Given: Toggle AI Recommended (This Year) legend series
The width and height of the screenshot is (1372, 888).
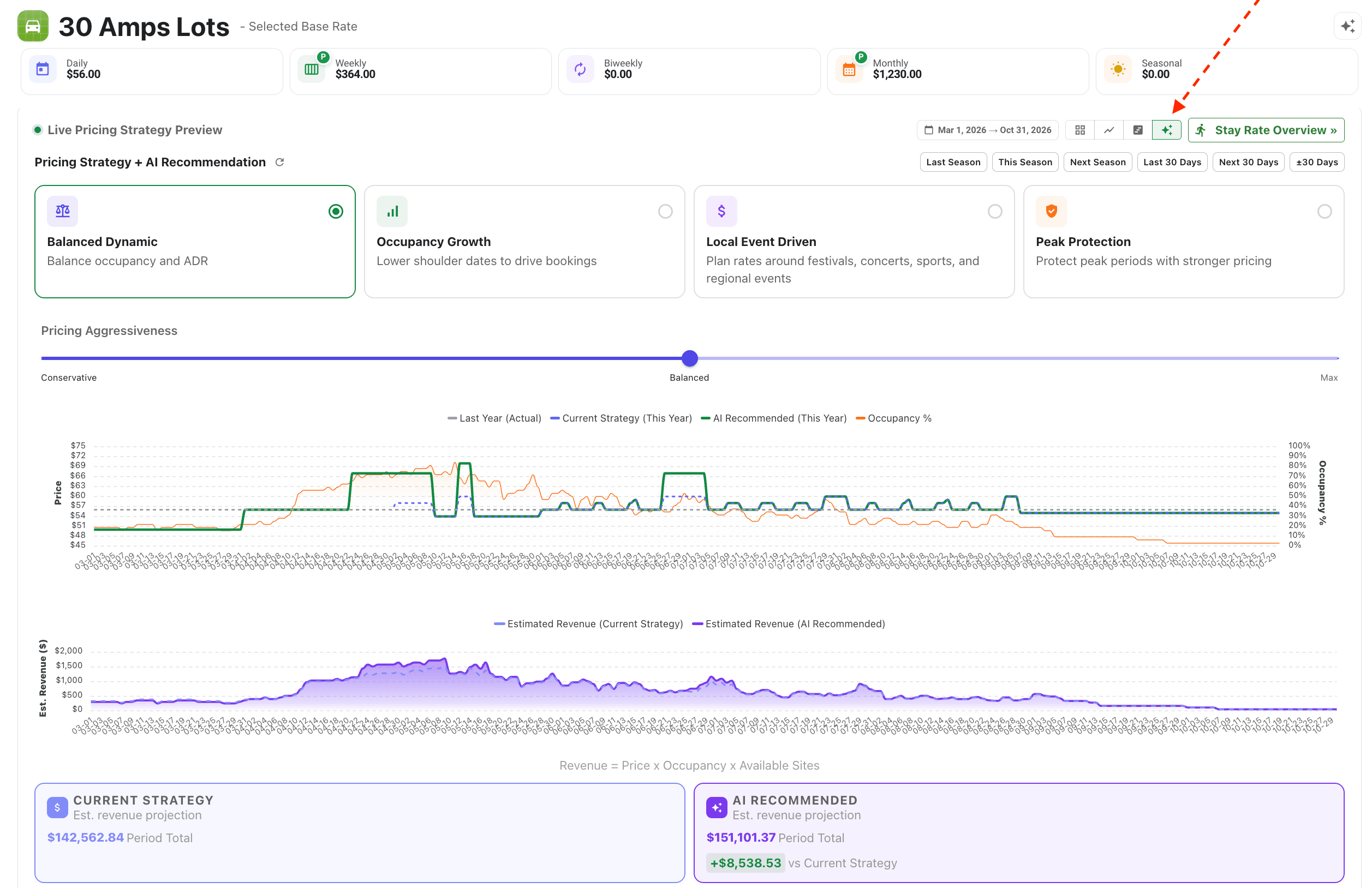Looking at the screenshot, I should pos(774,418).
